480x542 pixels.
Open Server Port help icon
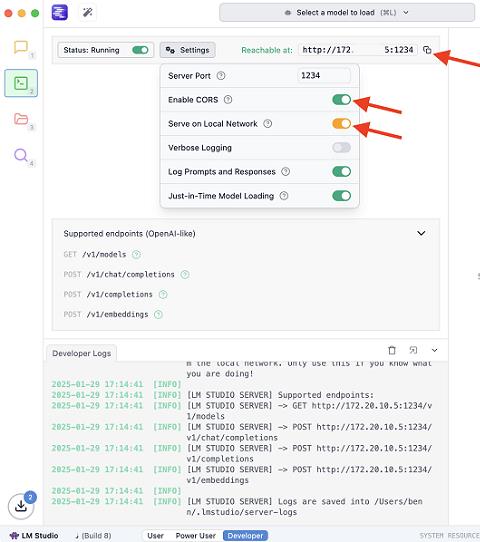pos(221,76)
